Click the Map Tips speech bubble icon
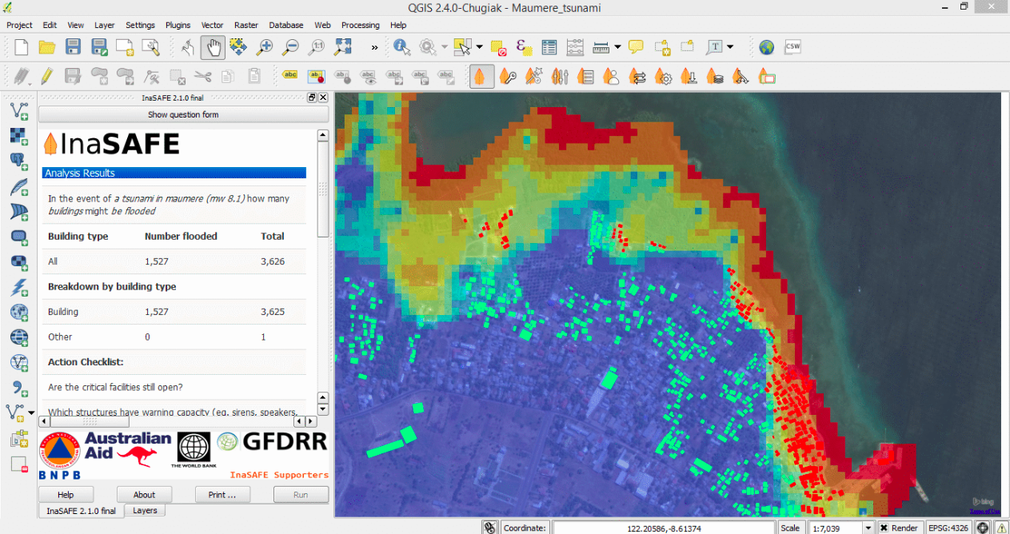1010x534 pixels. click(636, 46)
